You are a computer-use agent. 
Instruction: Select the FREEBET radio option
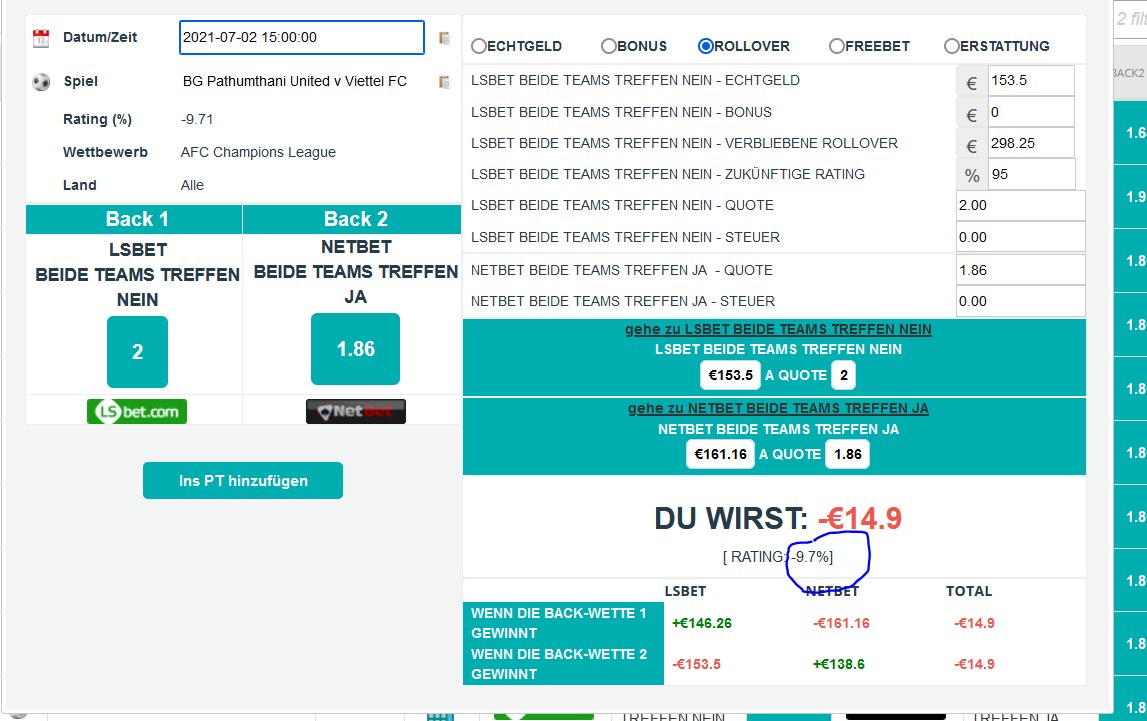(836, 46)
